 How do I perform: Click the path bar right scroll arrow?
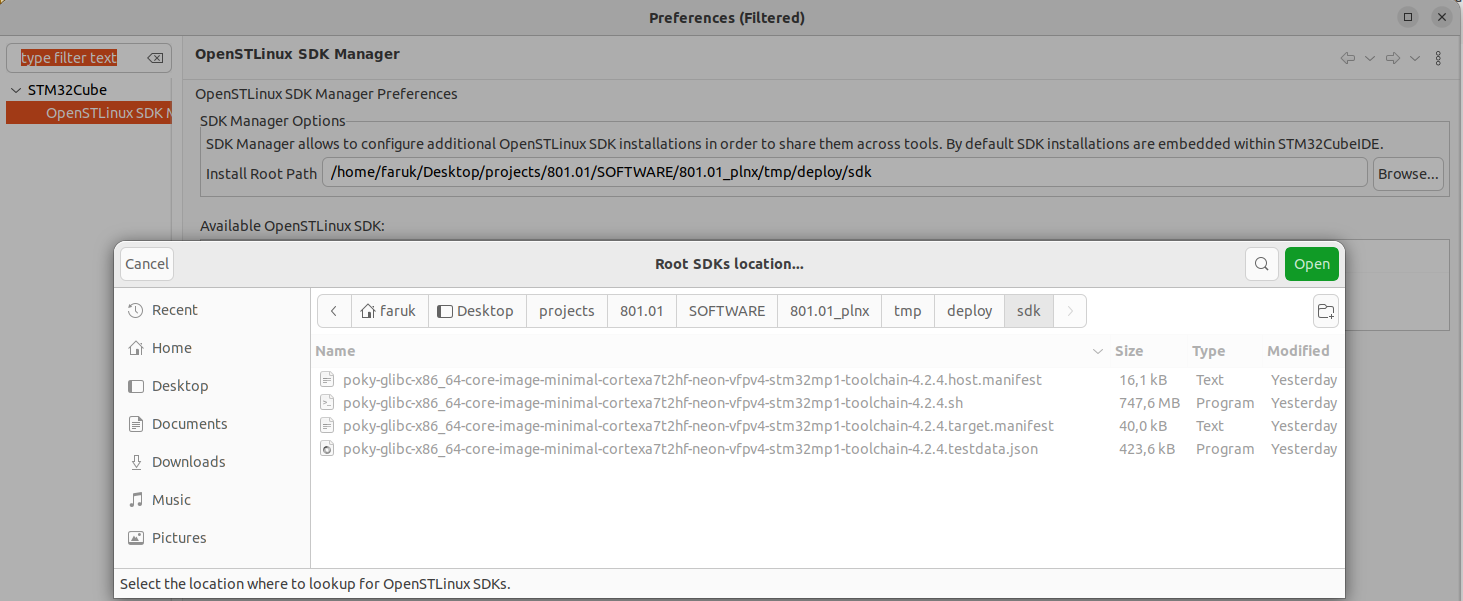1070,311
